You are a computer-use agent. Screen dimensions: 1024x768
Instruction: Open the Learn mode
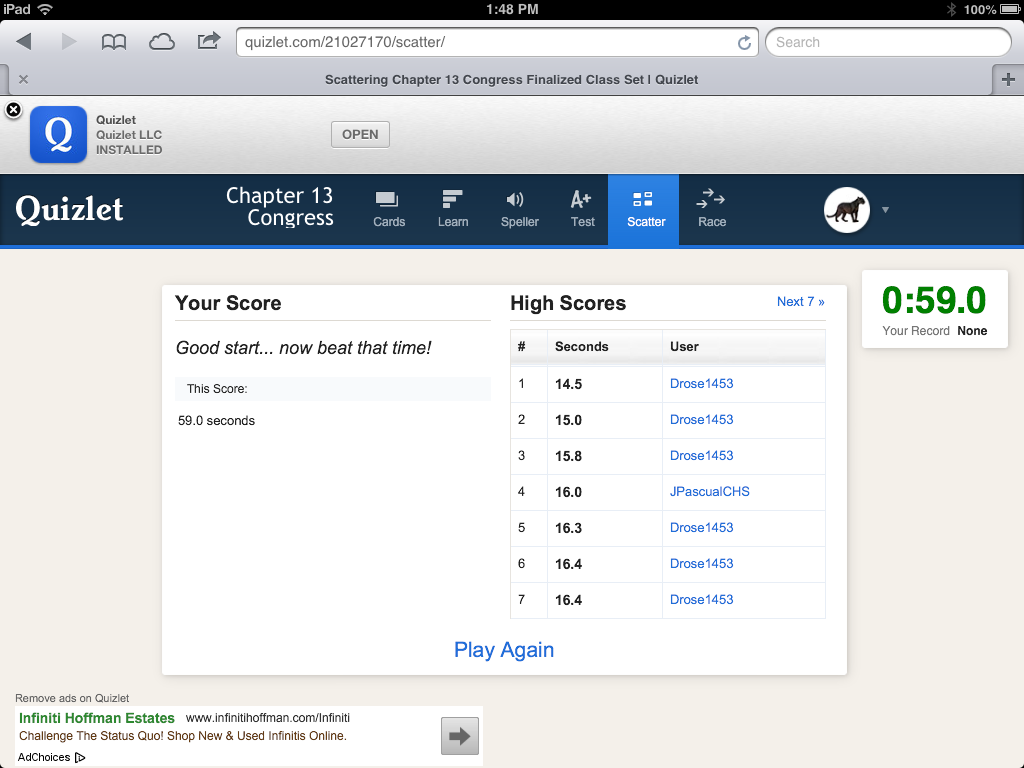pos(452,209)
